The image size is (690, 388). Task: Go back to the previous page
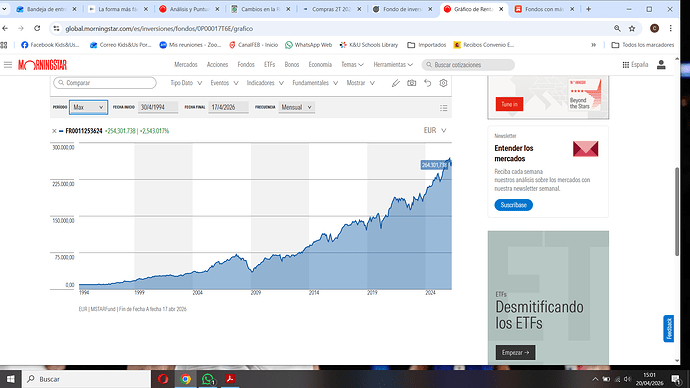[x=5, y=28]
